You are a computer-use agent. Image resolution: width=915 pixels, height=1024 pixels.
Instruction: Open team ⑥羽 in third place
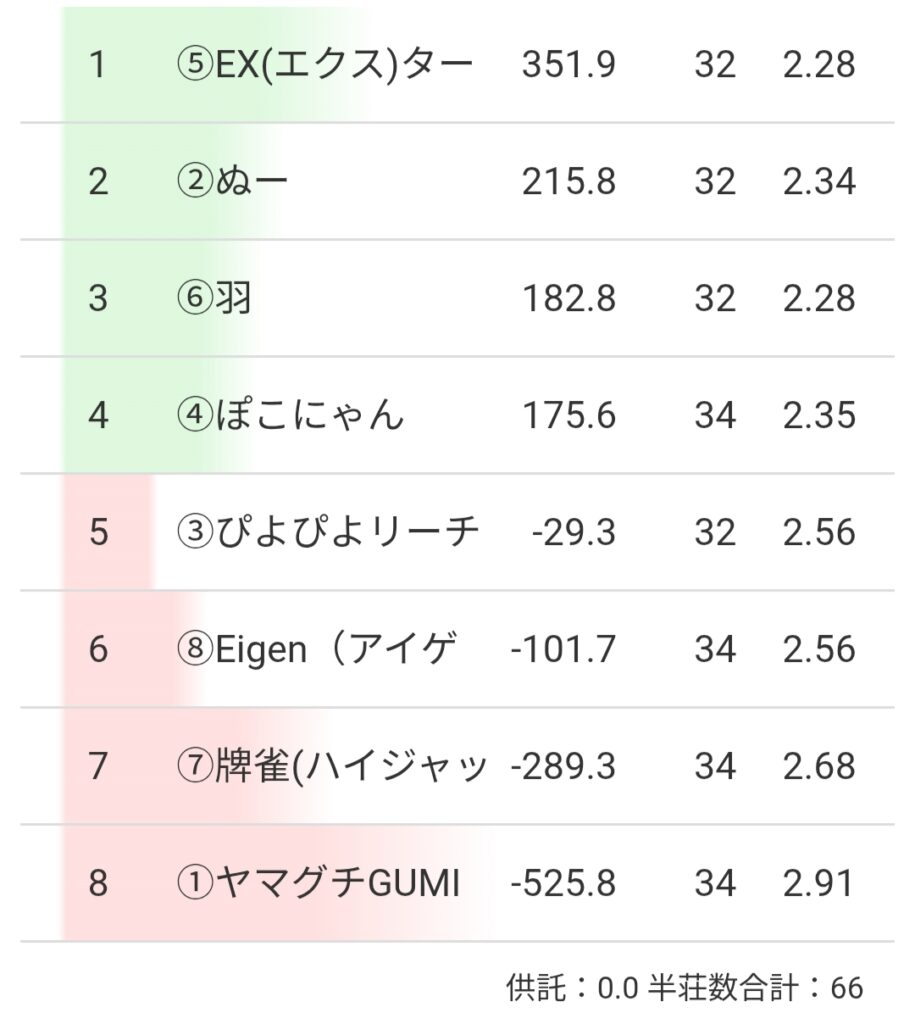pyautogui.click(x=213, y=299)
